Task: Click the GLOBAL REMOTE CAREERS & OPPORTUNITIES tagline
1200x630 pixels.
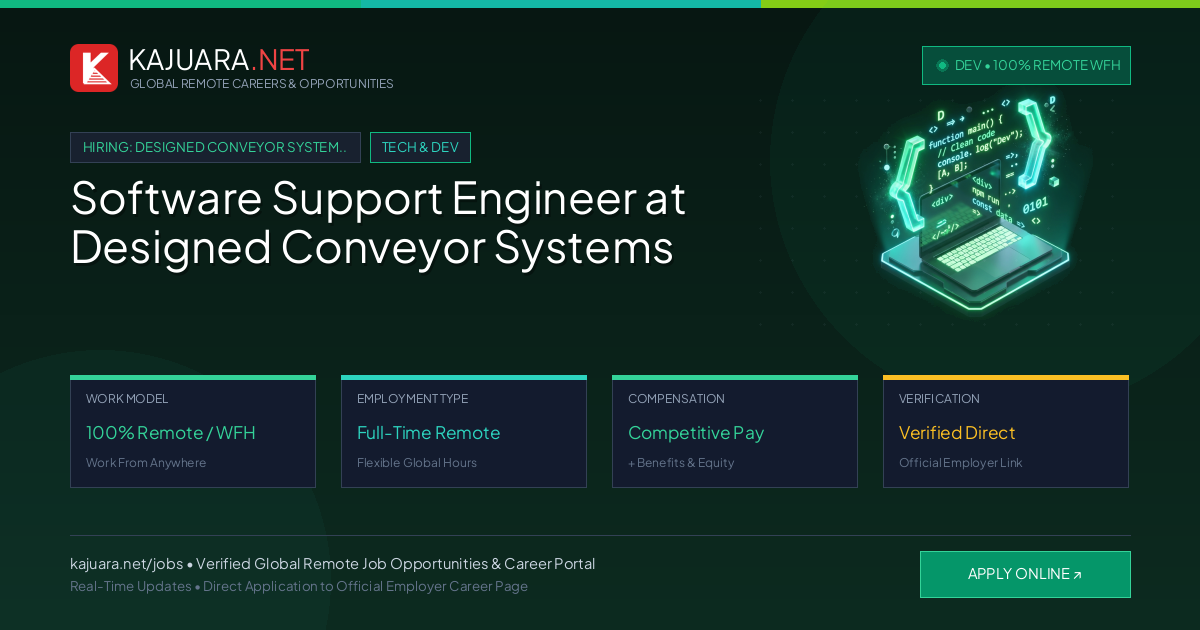Action: tap(262, 84)
